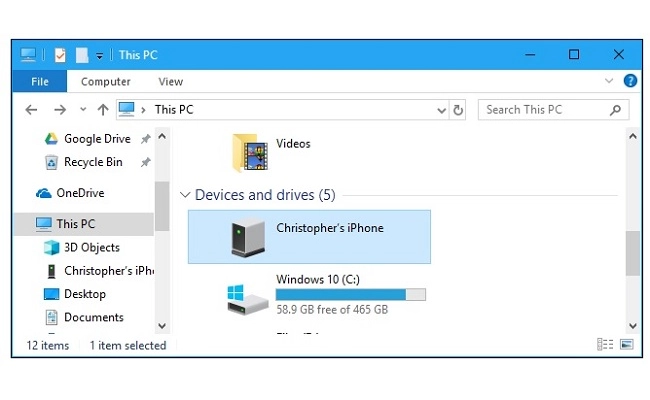This screenshot has width=650, height=400.
Task: Open the address bar history dropdown
Action: click(x=441, y=110)
